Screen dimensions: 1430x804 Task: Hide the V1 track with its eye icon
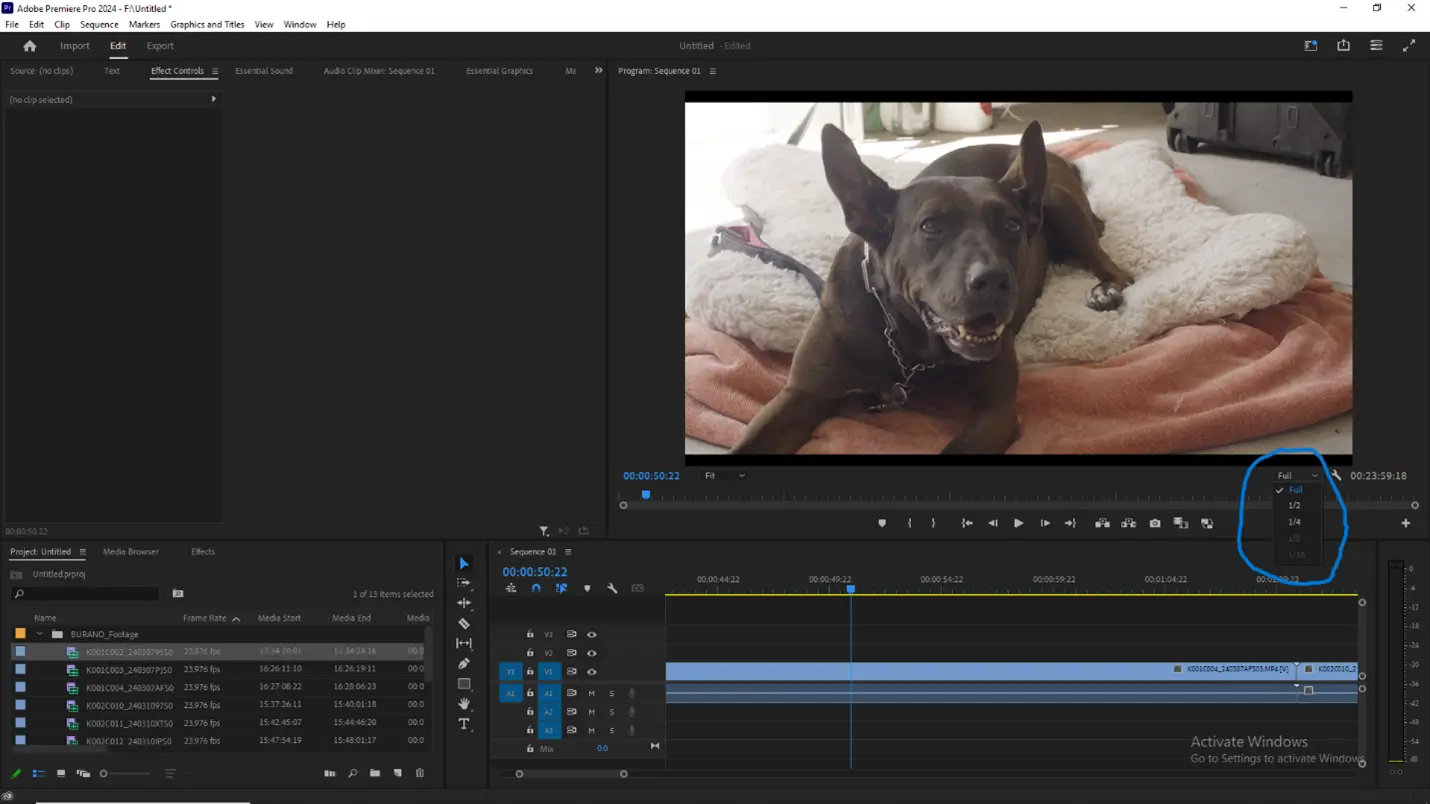point(591,672)
